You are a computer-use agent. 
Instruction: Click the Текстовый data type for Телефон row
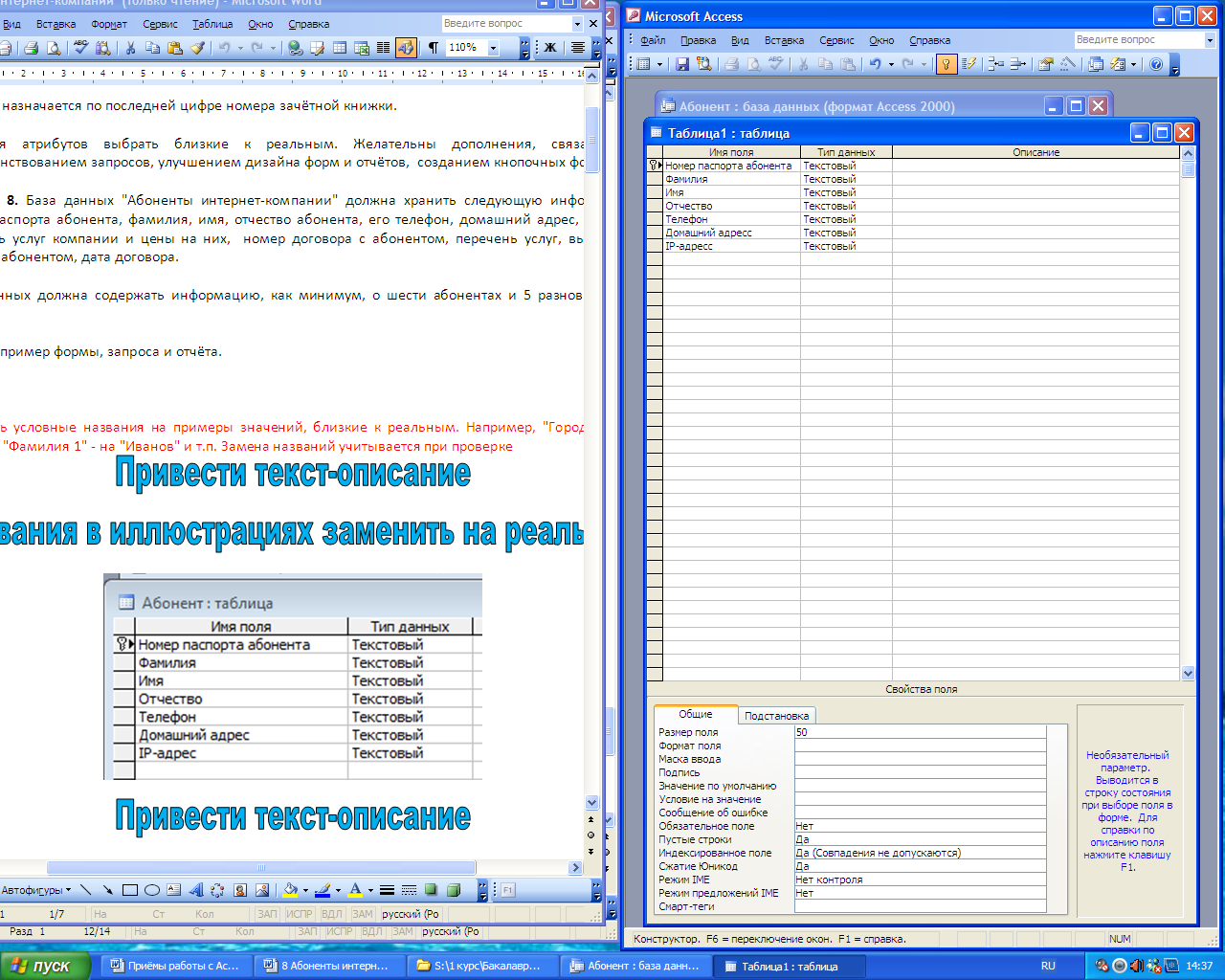(846, 219)
